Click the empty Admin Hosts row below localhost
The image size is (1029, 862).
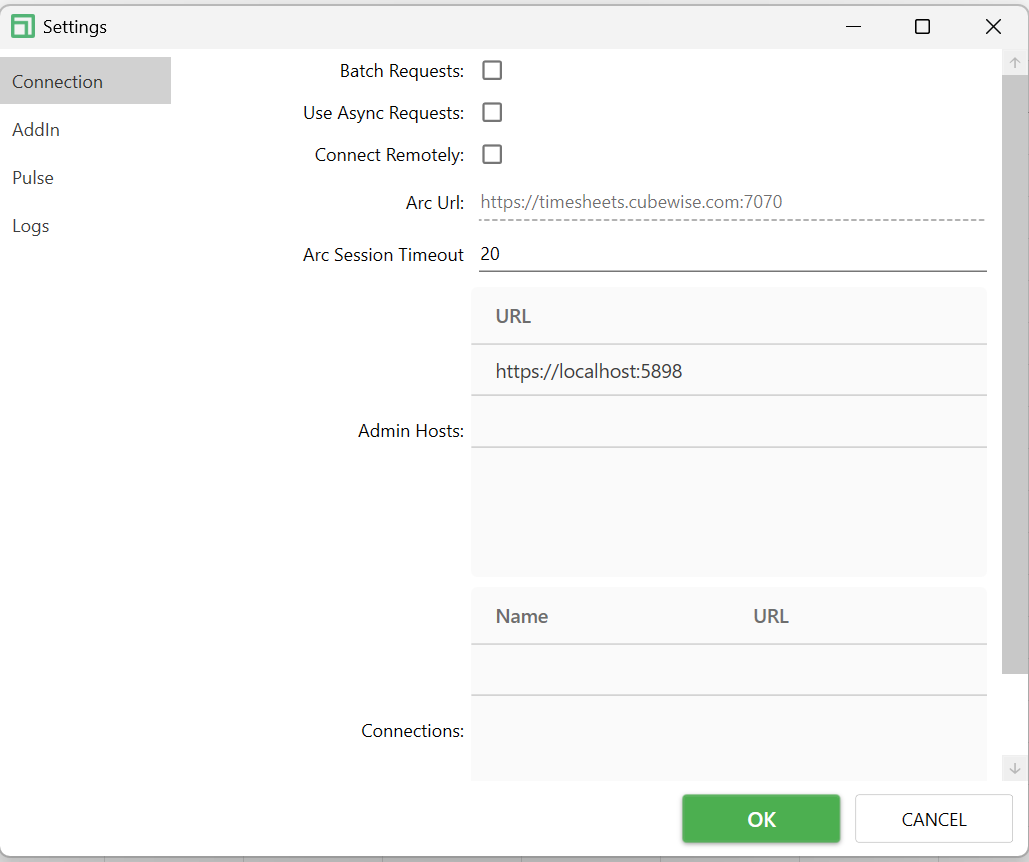pyautogui.click(x=729, y=422)
